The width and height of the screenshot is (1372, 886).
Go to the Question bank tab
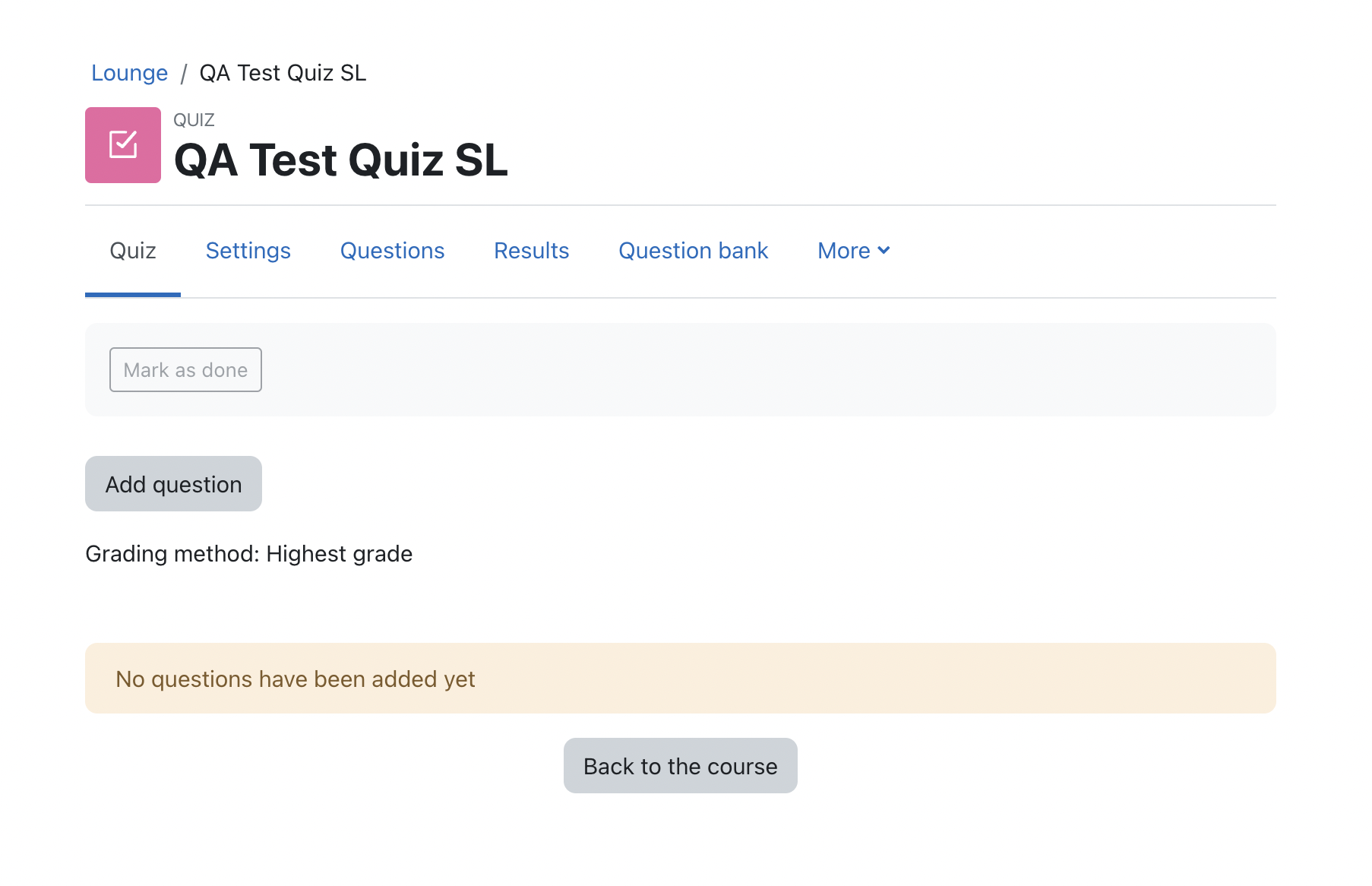(694, 251)
